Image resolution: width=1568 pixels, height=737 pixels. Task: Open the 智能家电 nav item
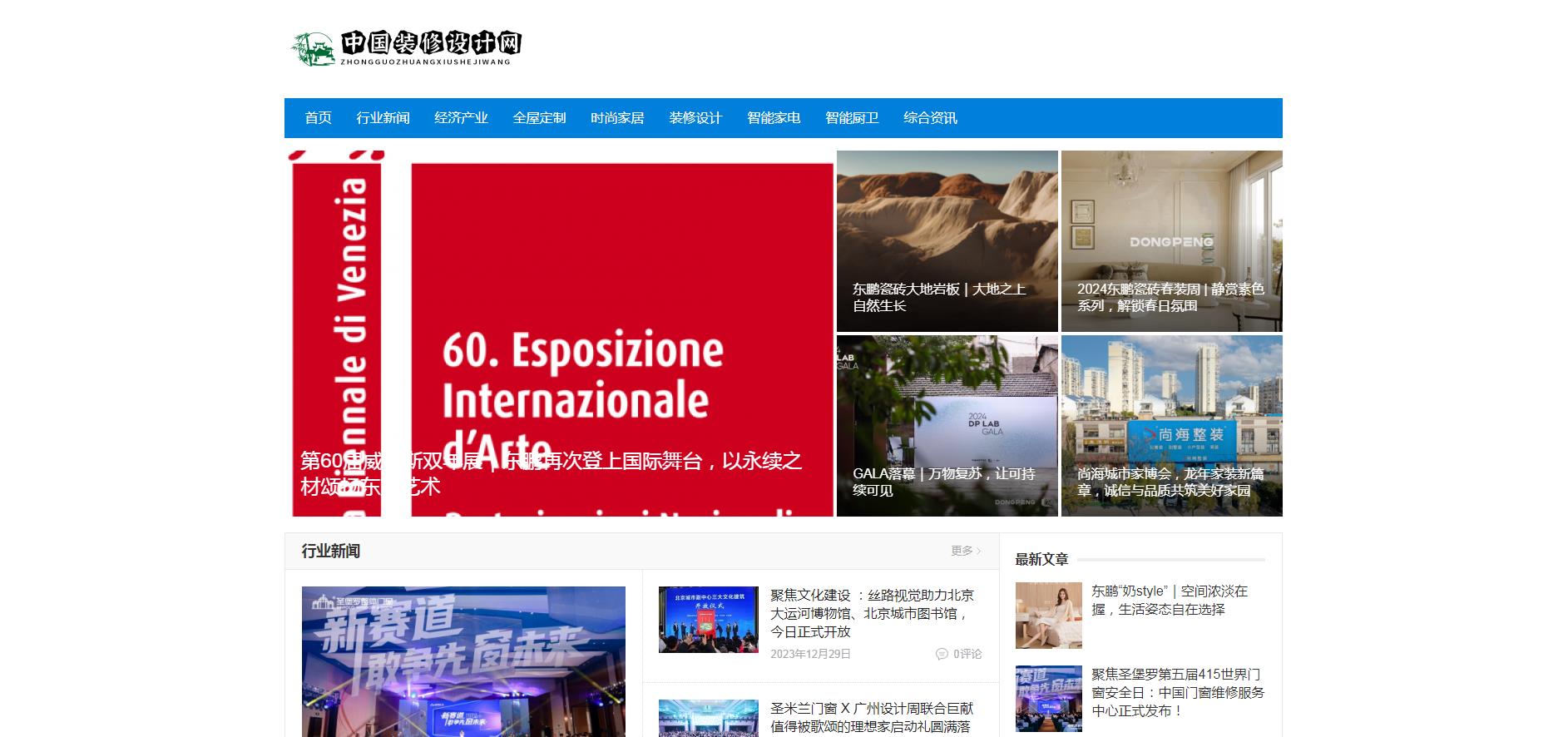point(774,118)
